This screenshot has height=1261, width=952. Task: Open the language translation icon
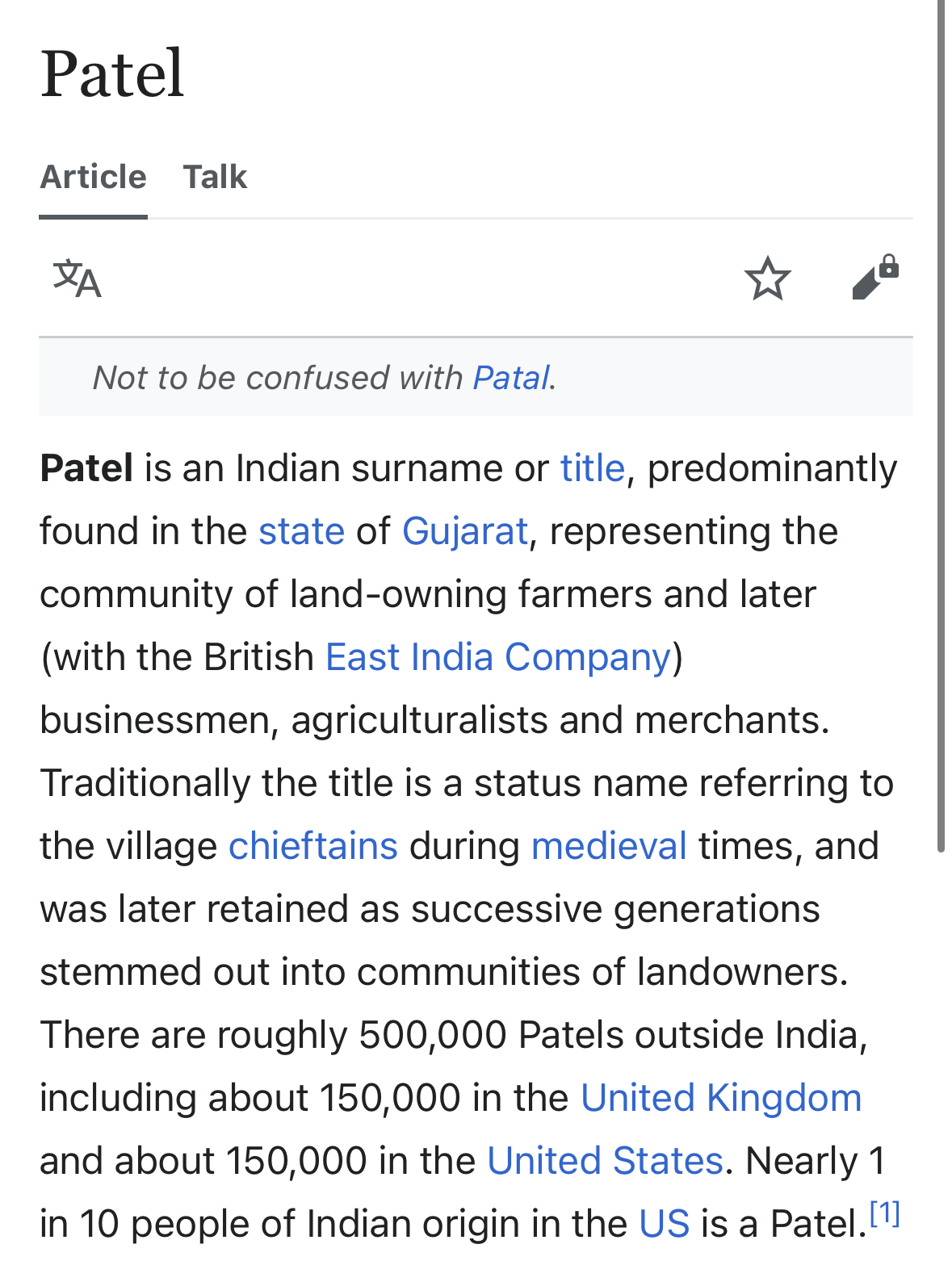point(78,279)
